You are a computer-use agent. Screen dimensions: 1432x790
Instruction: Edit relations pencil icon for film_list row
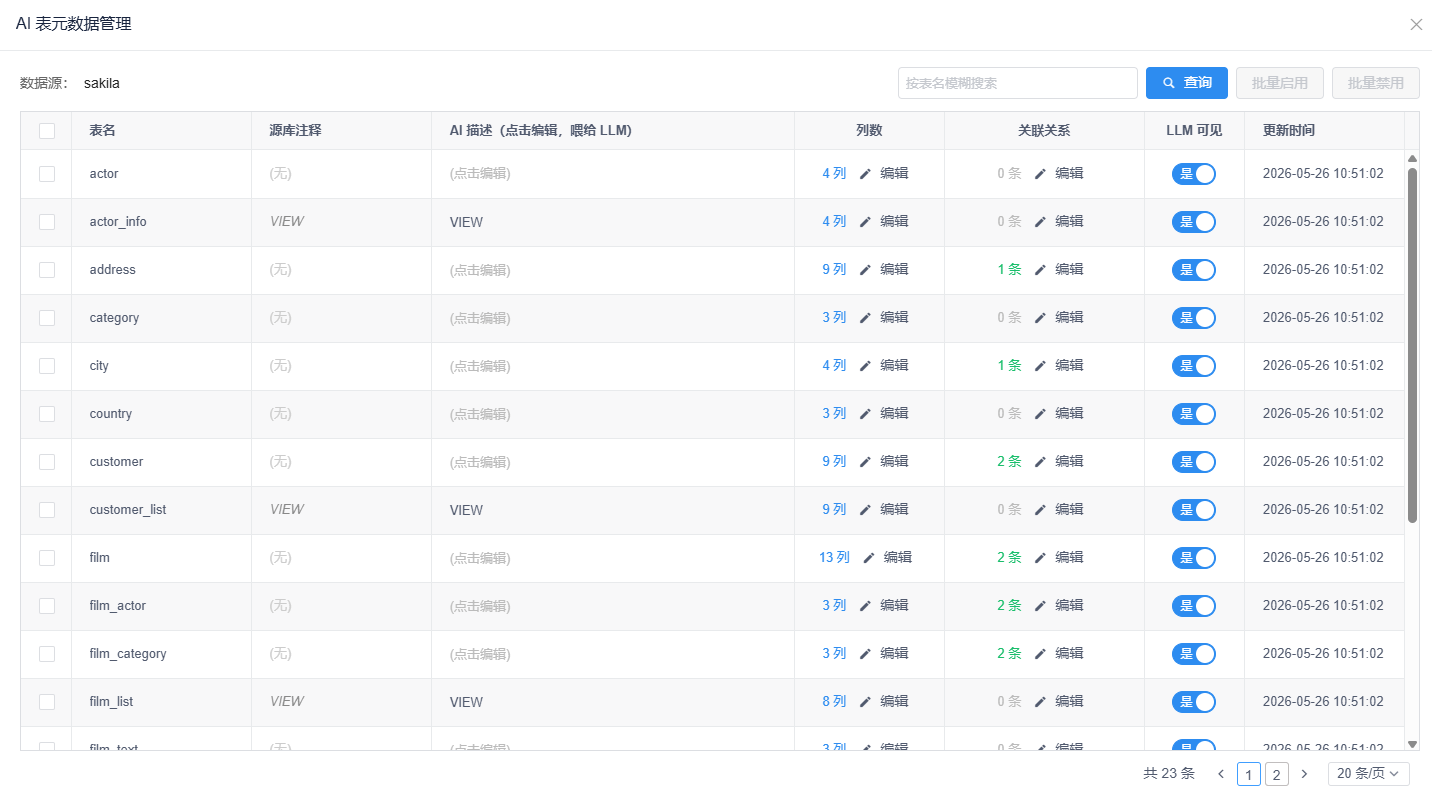[x=1040, y=702]
